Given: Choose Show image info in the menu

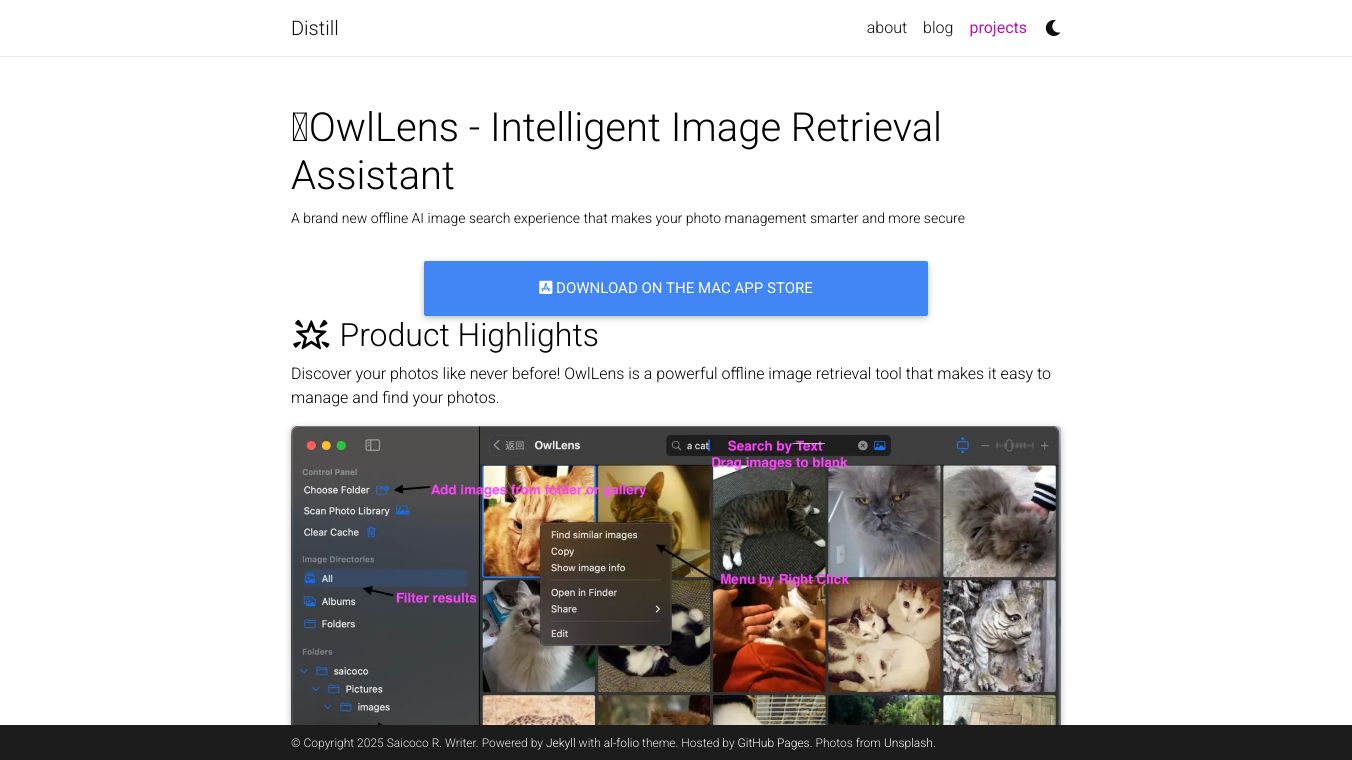Looking at the screenshot, I should tap(588, 568).
